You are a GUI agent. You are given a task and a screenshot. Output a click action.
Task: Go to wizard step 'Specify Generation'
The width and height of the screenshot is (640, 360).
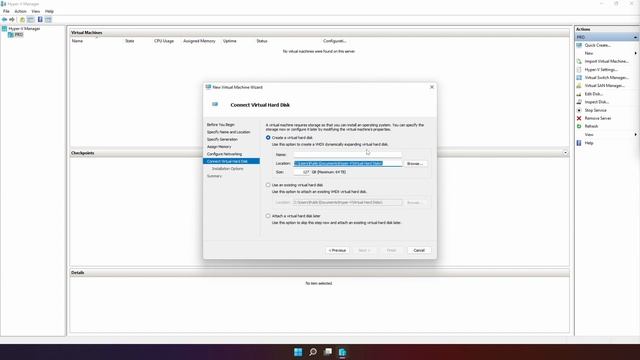[x=222, y=140]
